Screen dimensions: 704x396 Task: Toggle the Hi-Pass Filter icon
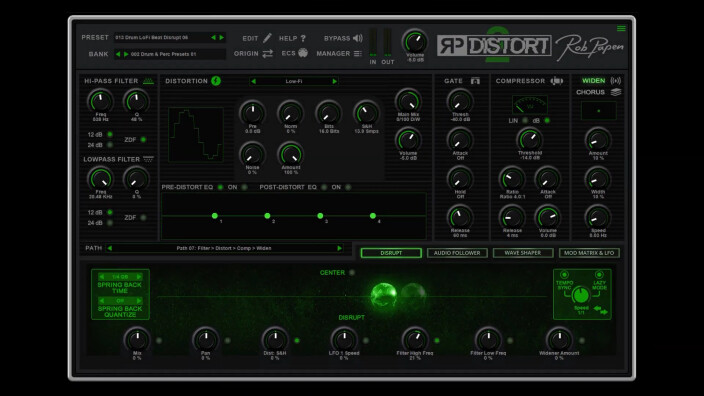(x=148, y=81)
